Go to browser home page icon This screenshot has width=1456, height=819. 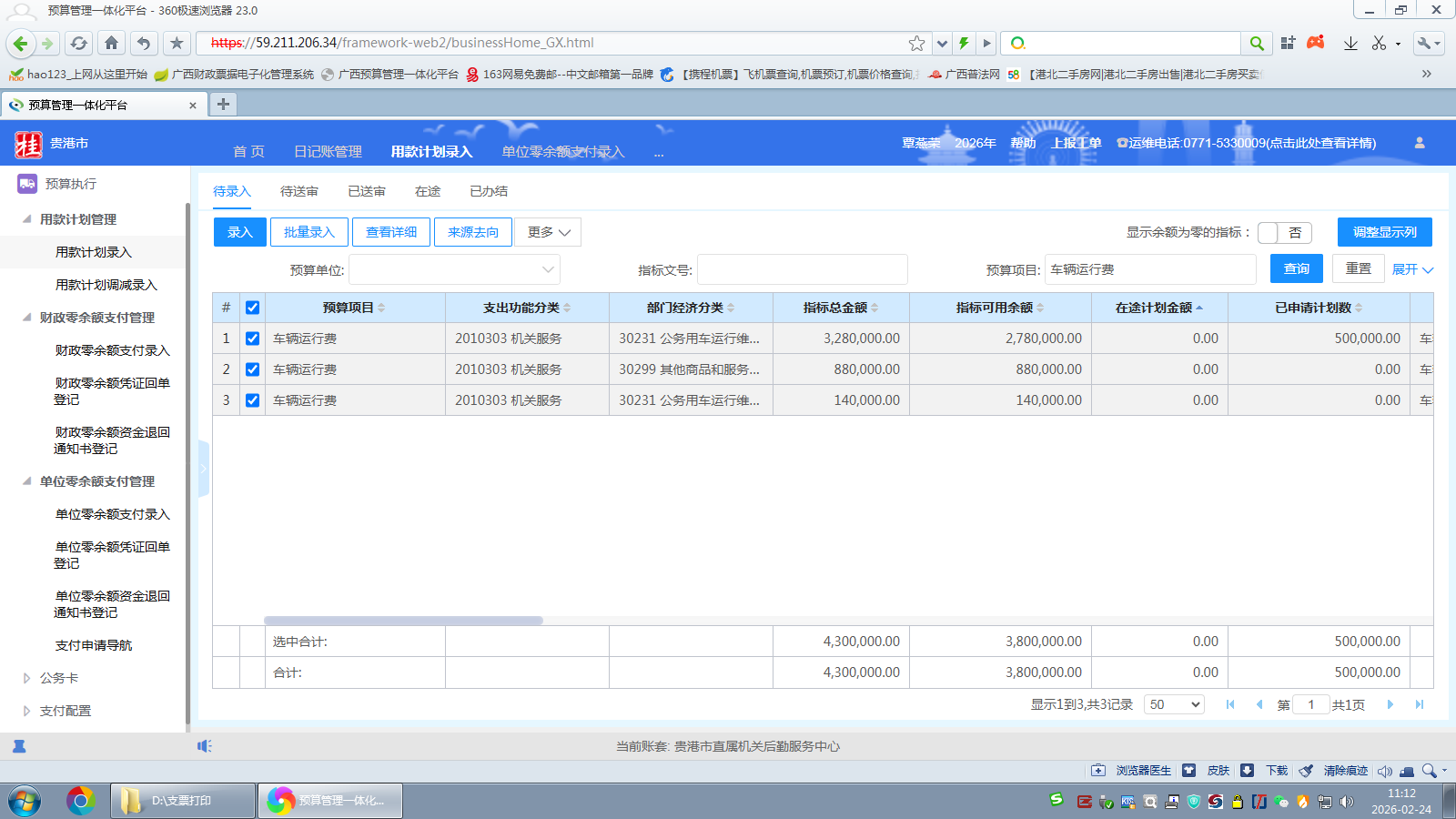point(111,43)
